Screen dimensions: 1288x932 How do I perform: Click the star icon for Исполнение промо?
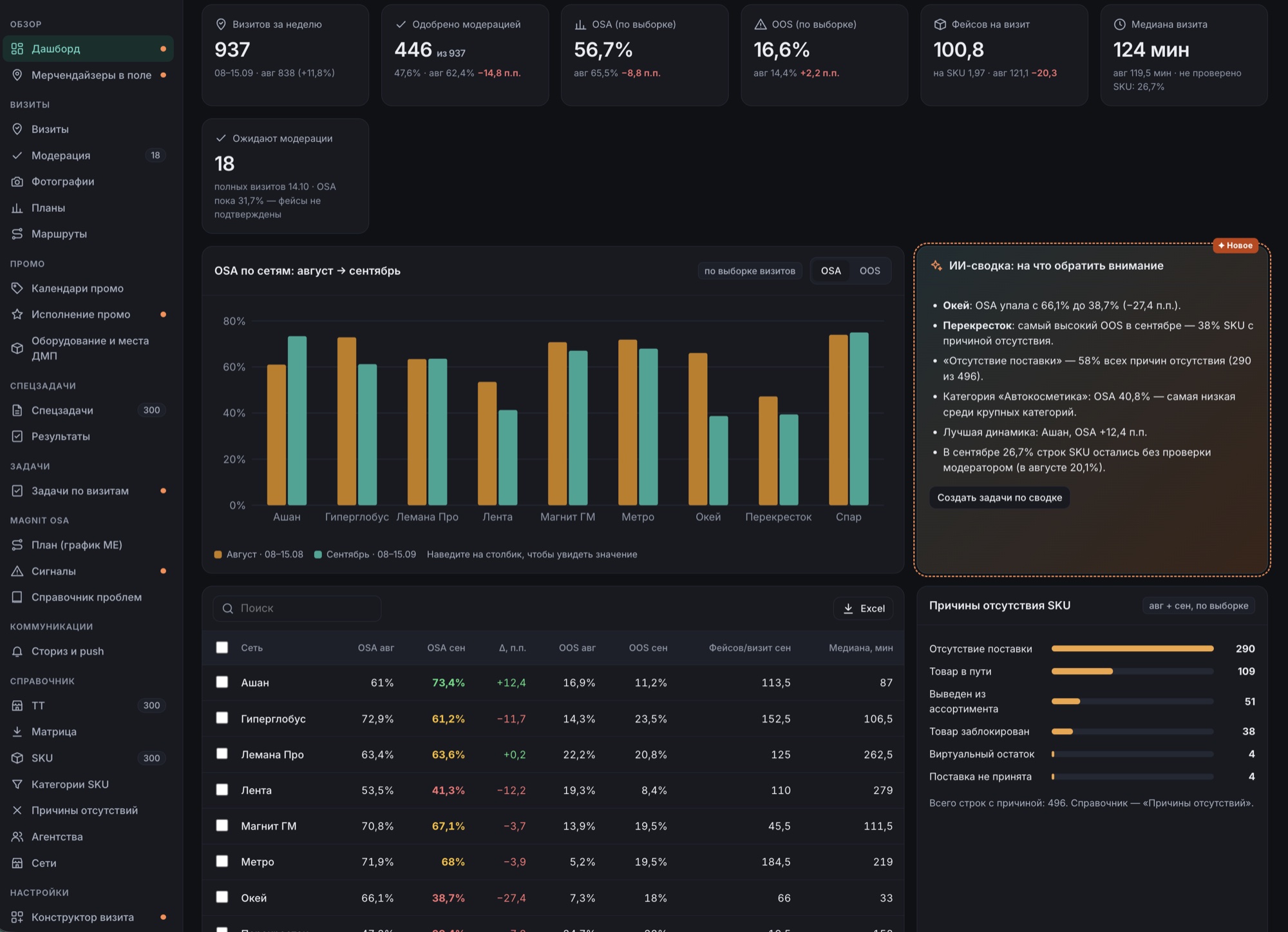[17, 314]
